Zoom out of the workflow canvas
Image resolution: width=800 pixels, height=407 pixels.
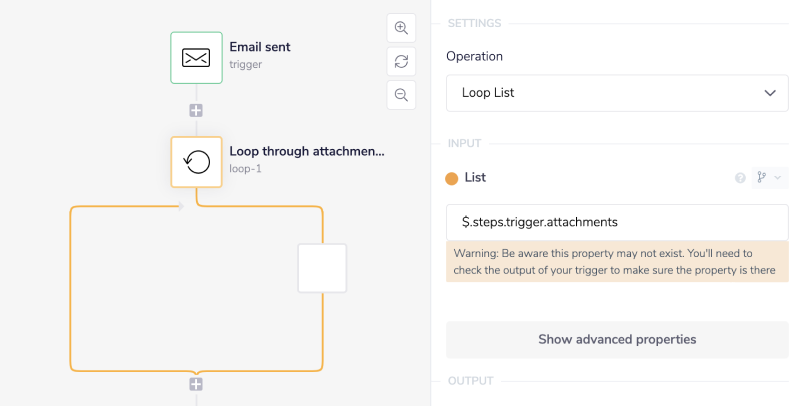(x=401, y=95)
